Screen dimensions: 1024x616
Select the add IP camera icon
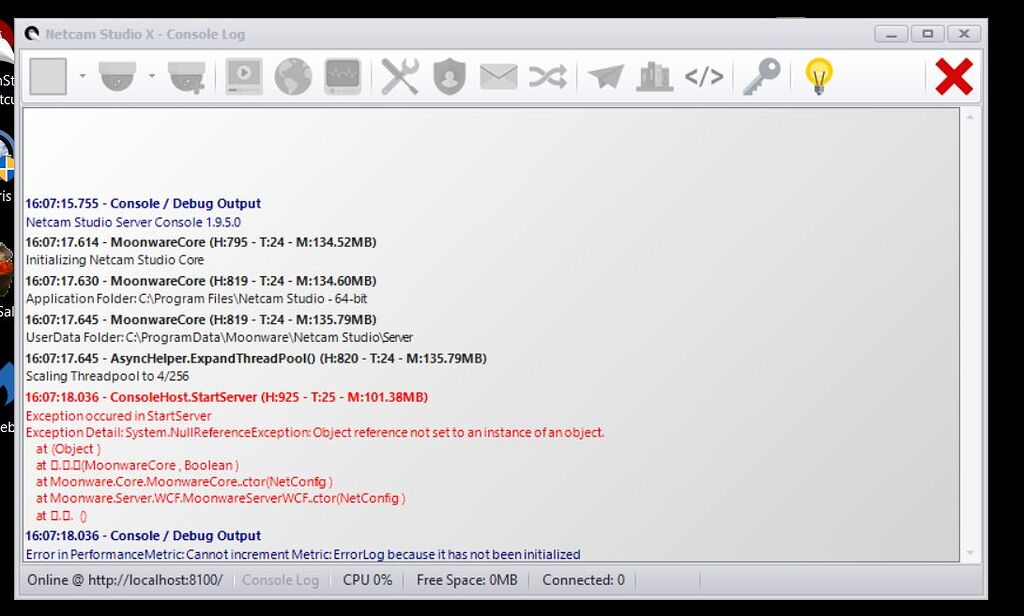pyautogui.click(x=186, y=77)
